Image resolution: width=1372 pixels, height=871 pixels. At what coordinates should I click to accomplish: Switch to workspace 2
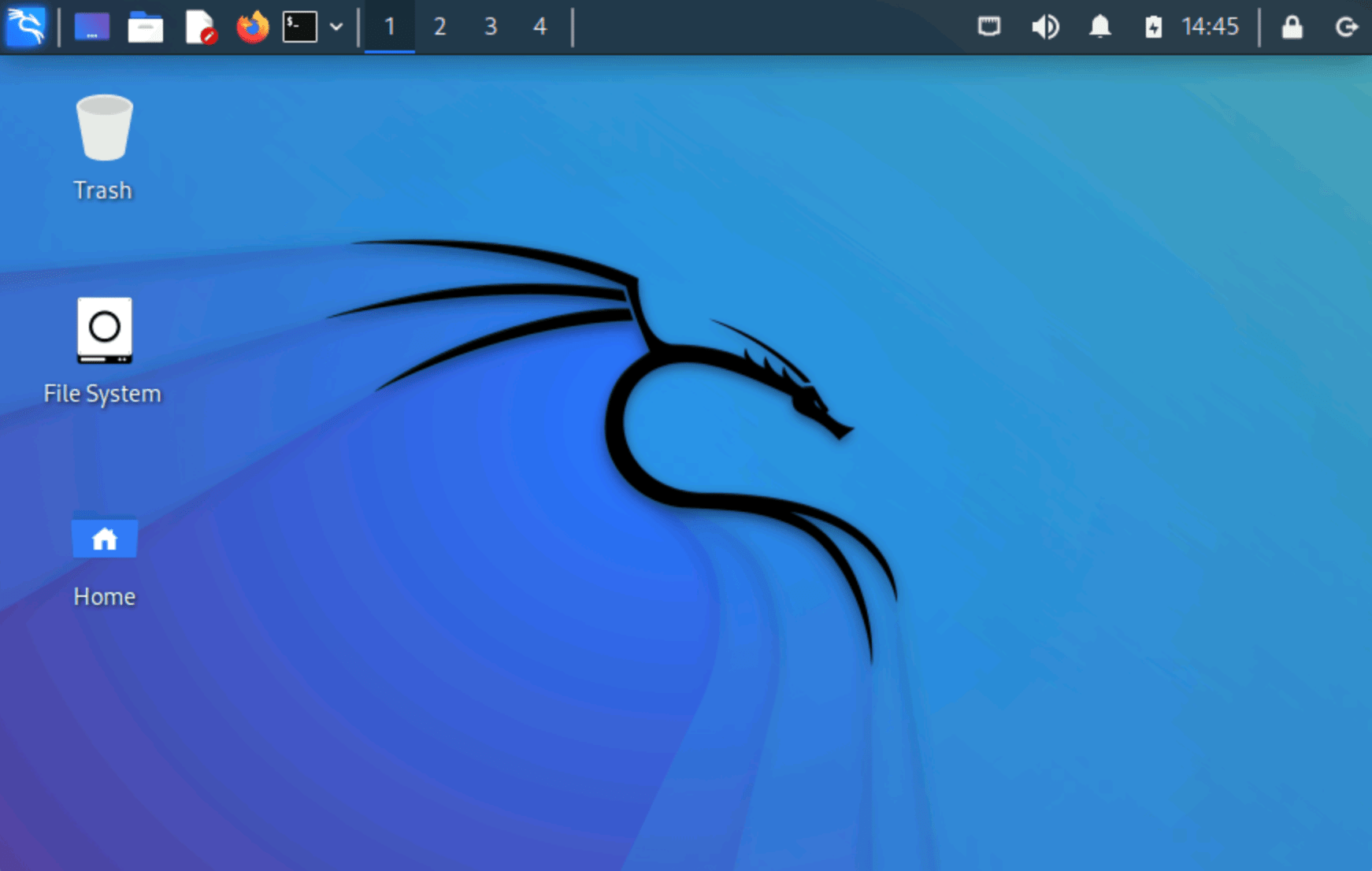tap(439, 27)
